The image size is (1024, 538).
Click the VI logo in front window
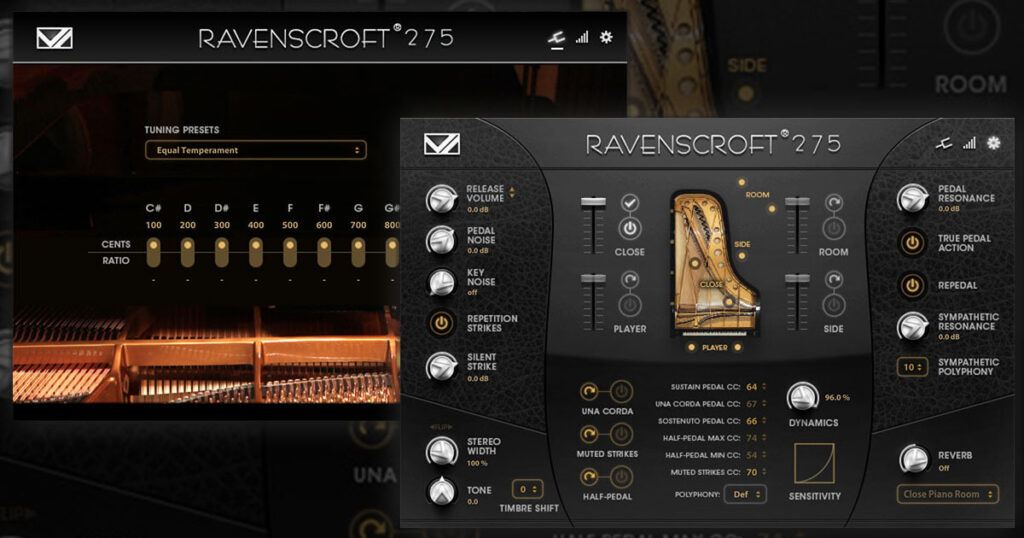[442, 144]
